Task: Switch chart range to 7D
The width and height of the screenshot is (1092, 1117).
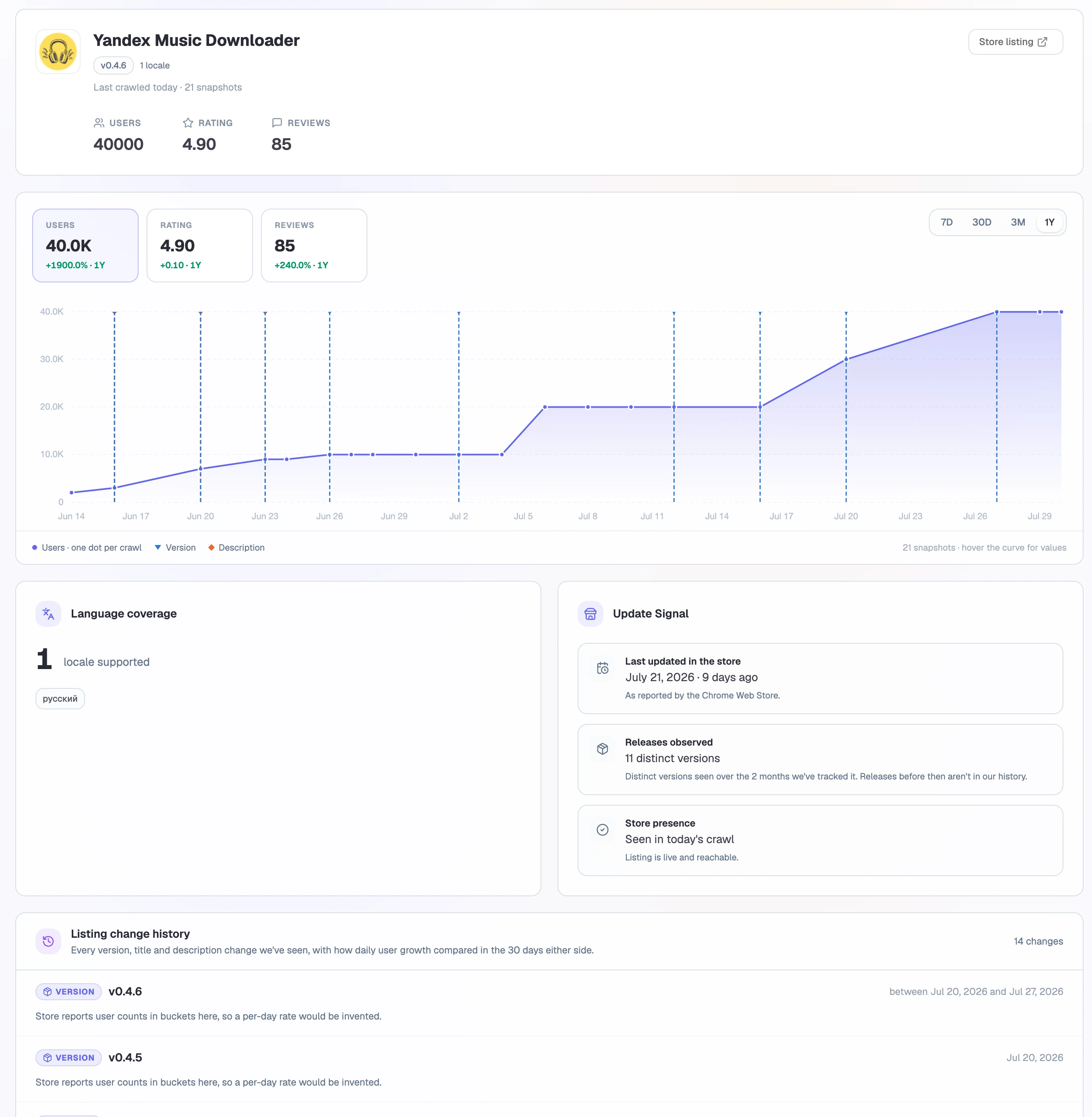Action: pyautogui.click(x=946, y=222)
